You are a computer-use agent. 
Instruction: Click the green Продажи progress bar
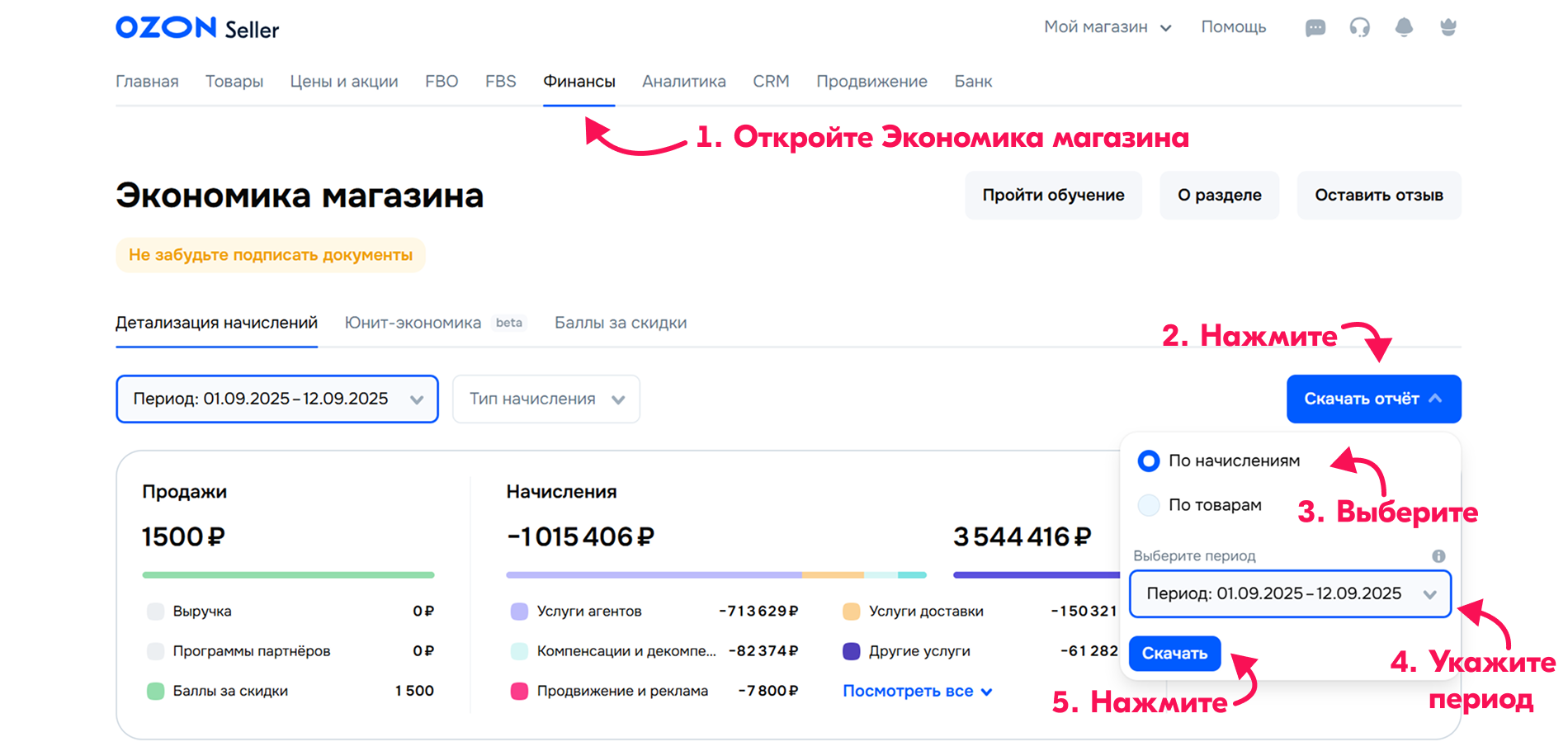click(288, 574)
